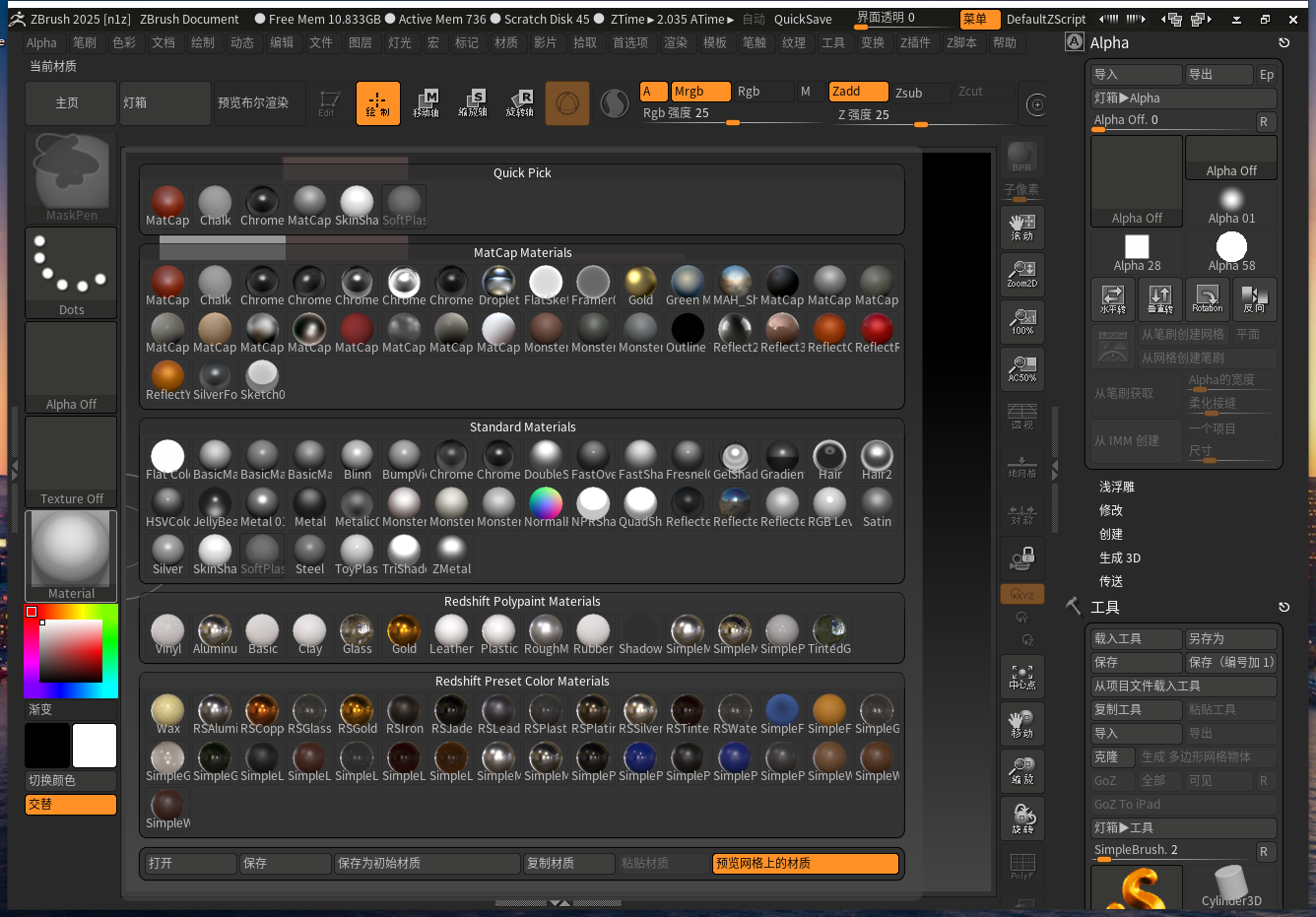Screen dimensions: 1316x917
Task: Choose the RSJade preset color material
Action: [x=451, y=714]
